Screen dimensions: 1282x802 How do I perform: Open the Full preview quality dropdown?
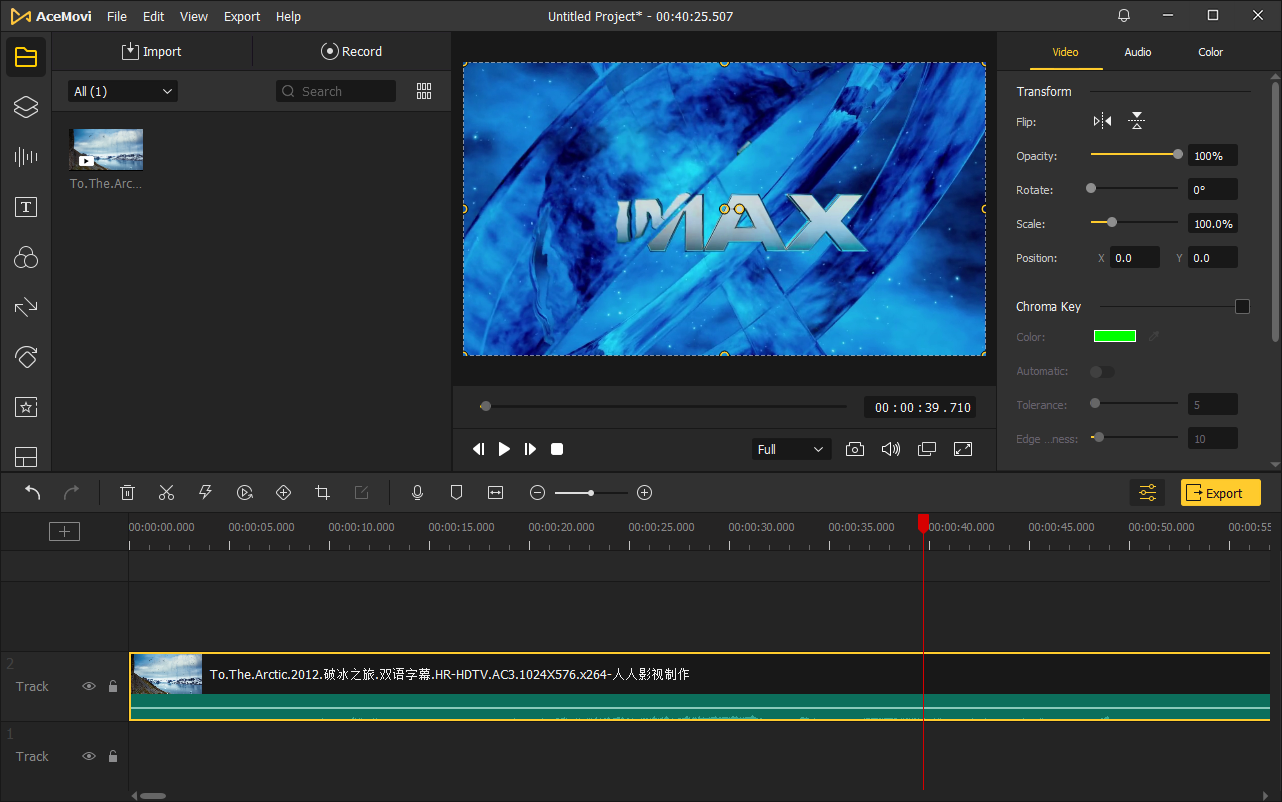coord(791,449)
